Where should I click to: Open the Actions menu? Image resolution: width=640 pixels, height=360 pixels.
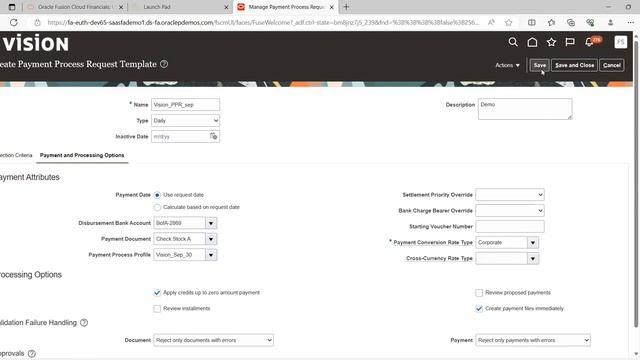(x=507, y=65)
